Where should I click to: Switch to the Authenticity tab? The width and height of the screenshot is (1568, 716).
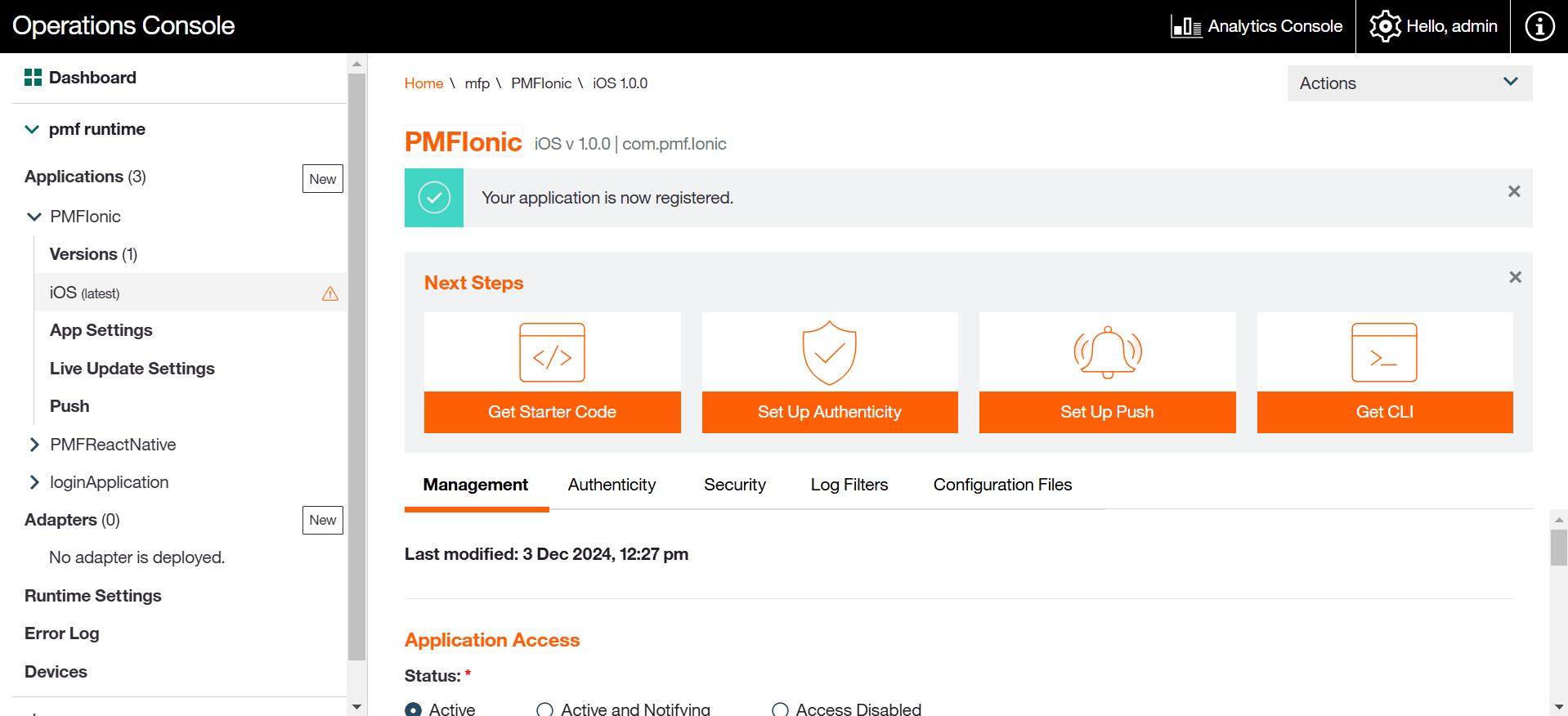[x=612, y=485]
